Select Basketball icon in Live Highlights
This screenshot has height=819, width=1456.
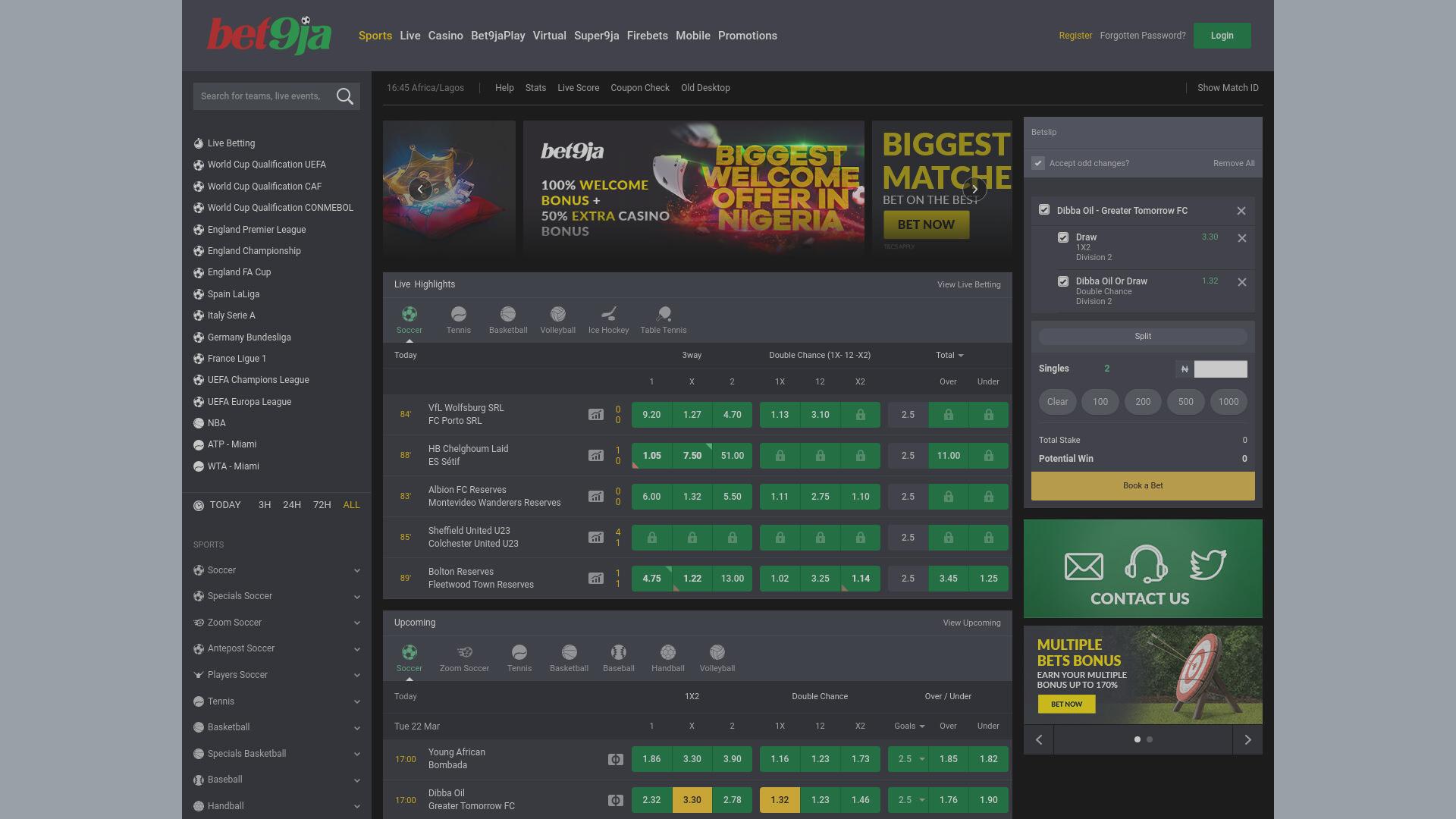tap(508, 314)
